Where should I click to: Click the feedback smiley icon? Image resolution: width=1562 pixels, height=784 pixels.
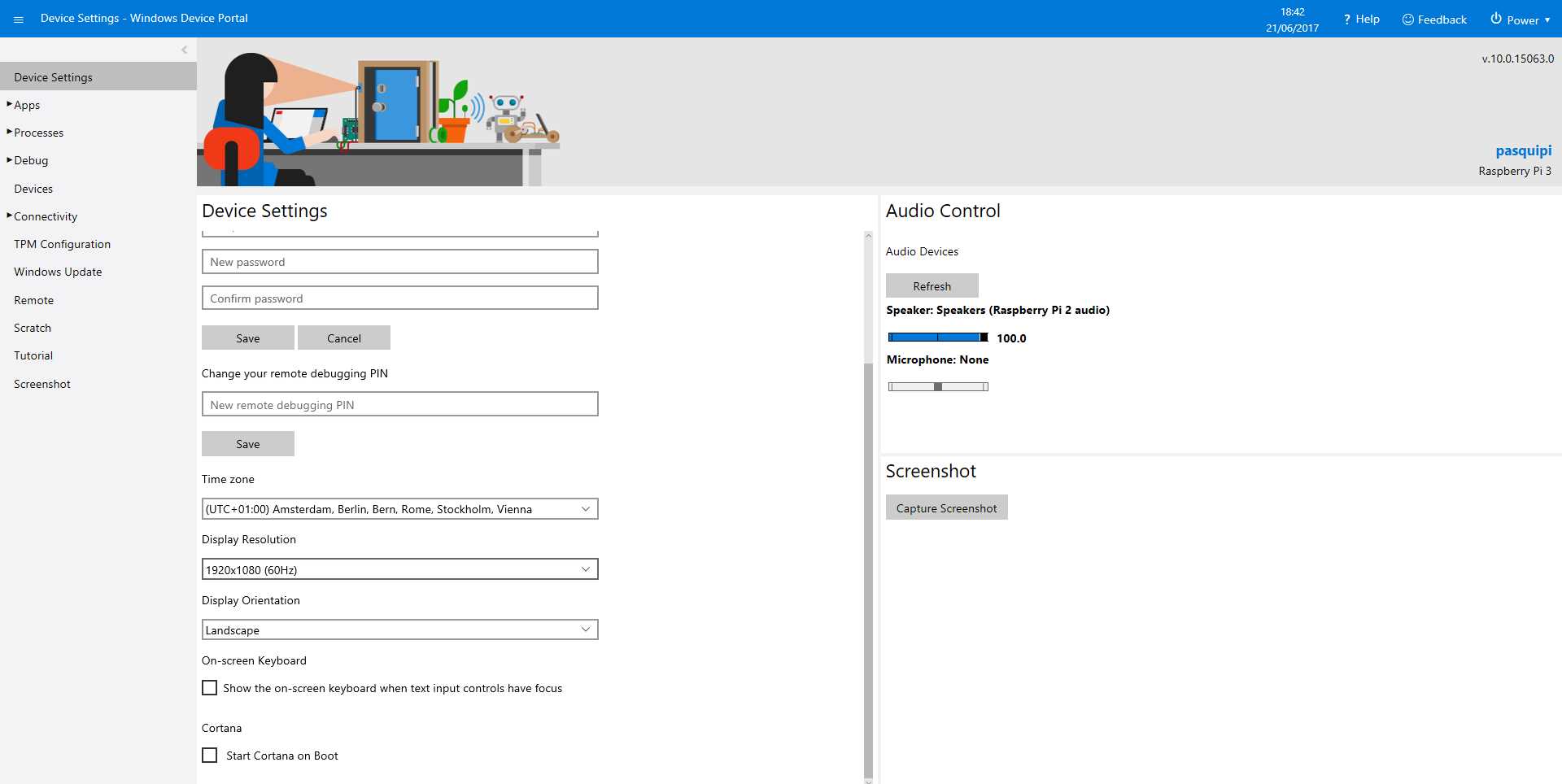(1408, 20)
